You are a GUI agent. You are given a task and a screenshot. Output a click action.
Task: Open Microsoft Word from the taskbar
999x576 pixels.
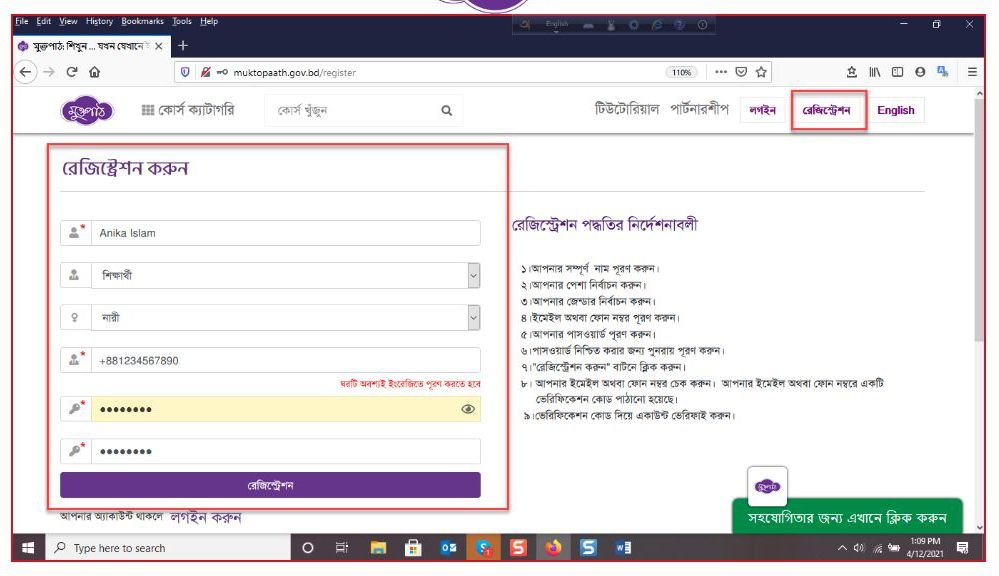(623, 548)
